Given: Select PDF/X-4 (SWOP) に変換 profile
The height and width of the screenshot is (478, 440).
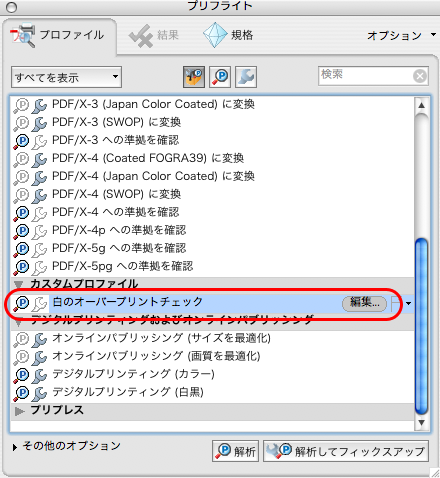Looking at the screenshot, I should pyautogui.click(x=213, y=194).
